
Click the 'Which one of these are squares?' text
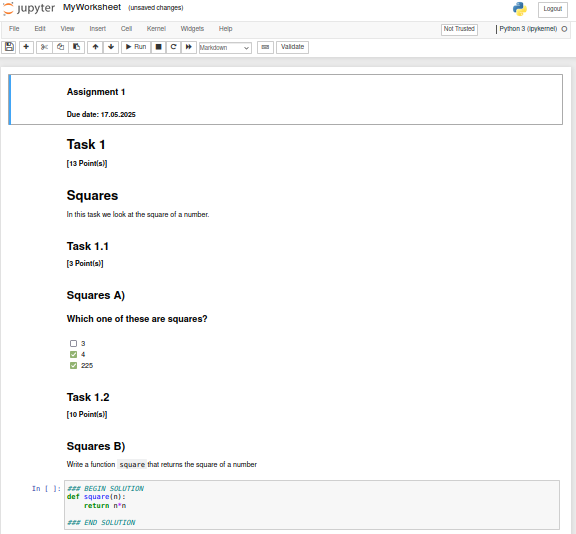coord(137,319)
